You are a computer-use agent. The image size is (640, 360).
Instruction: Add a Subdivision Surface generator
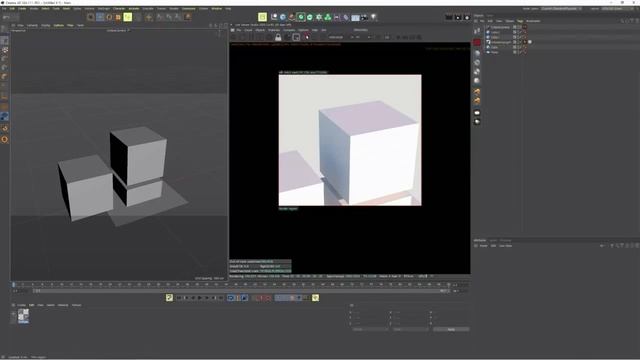tap(301, 17)
